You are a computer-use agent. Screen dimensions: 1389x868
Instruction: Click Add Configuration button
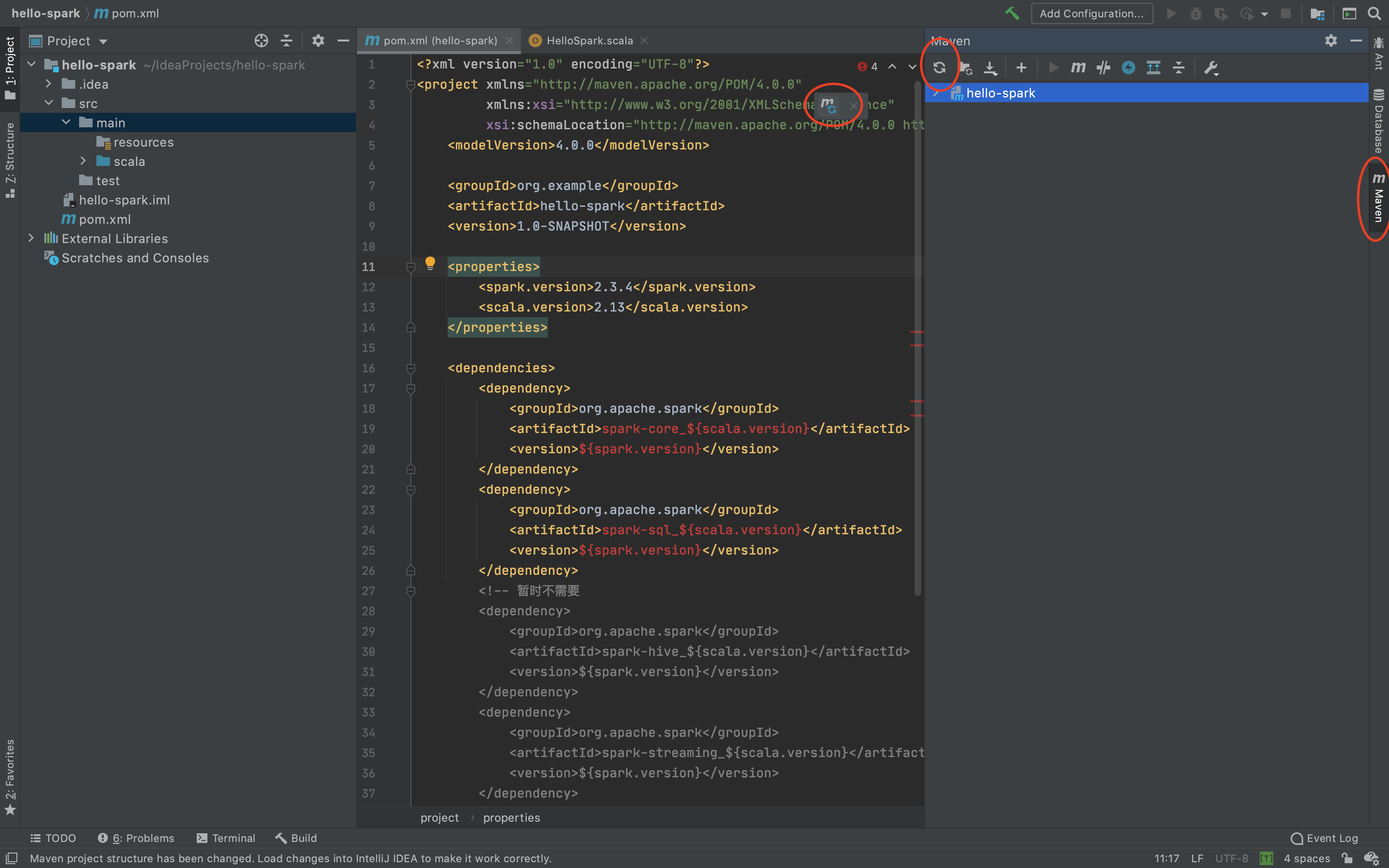pyautogui.click(x=1091, y=14)
